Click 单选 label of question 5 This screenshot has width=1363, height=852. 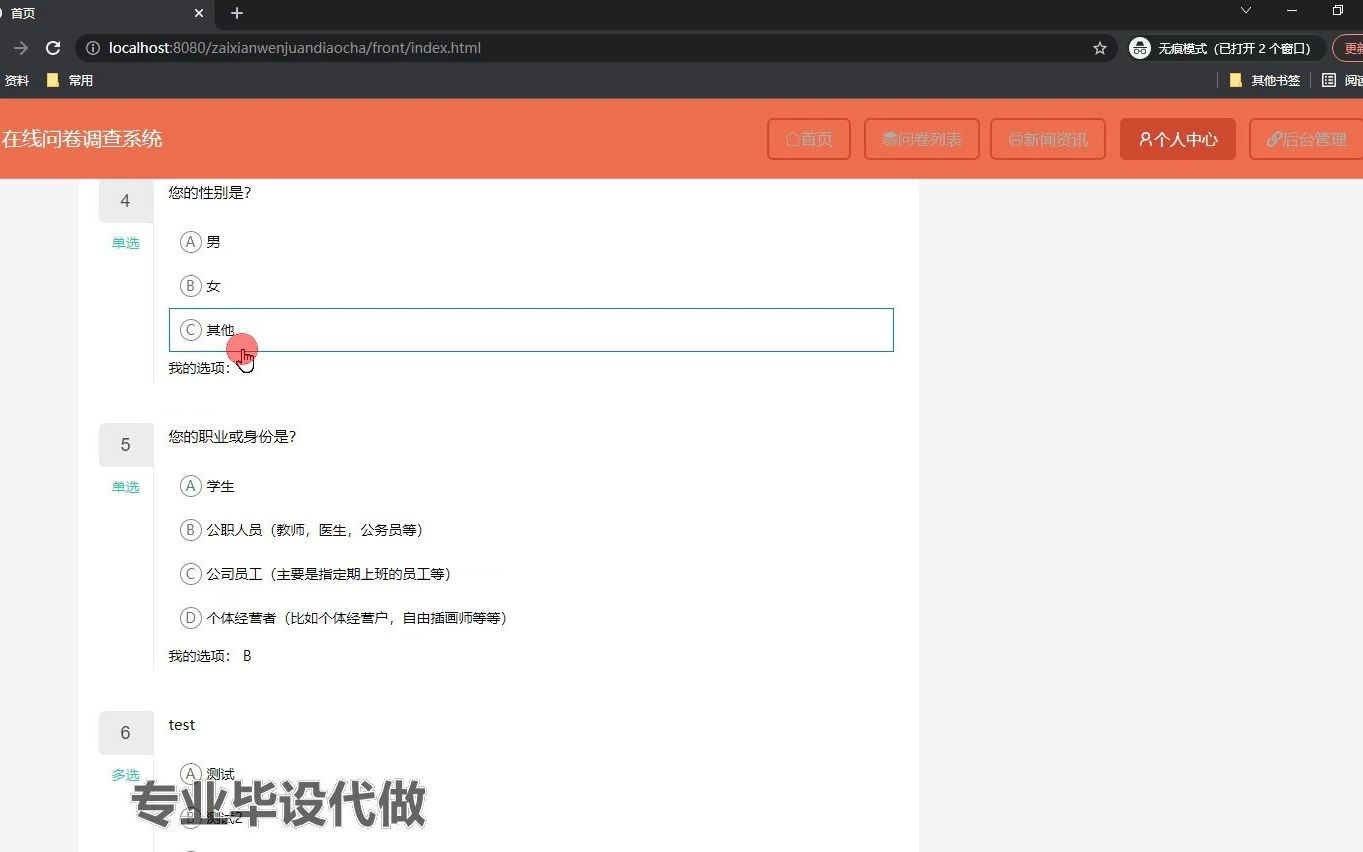(x=125, y=487)
